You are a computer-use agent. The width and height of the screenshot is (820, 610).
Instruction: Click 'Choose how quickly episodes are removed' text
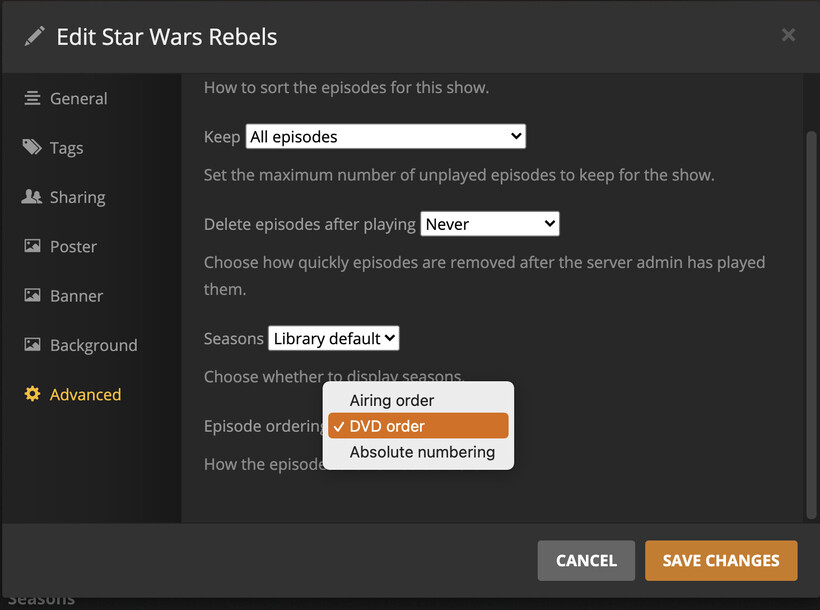point(484,275)
